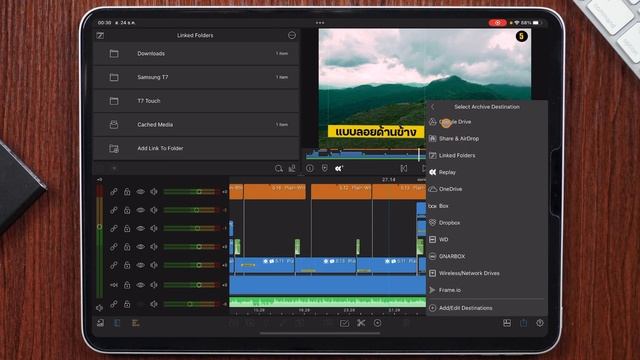Hide the third track using eye icon

[140, 228]
